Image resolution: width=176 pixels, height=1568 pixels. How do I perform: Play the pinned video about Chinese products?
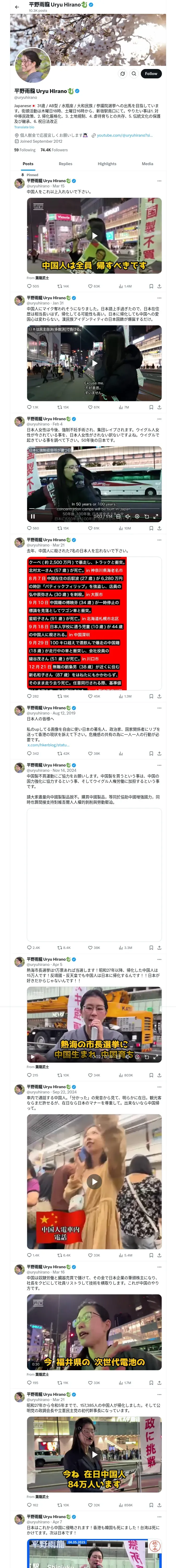click(94, 235)
